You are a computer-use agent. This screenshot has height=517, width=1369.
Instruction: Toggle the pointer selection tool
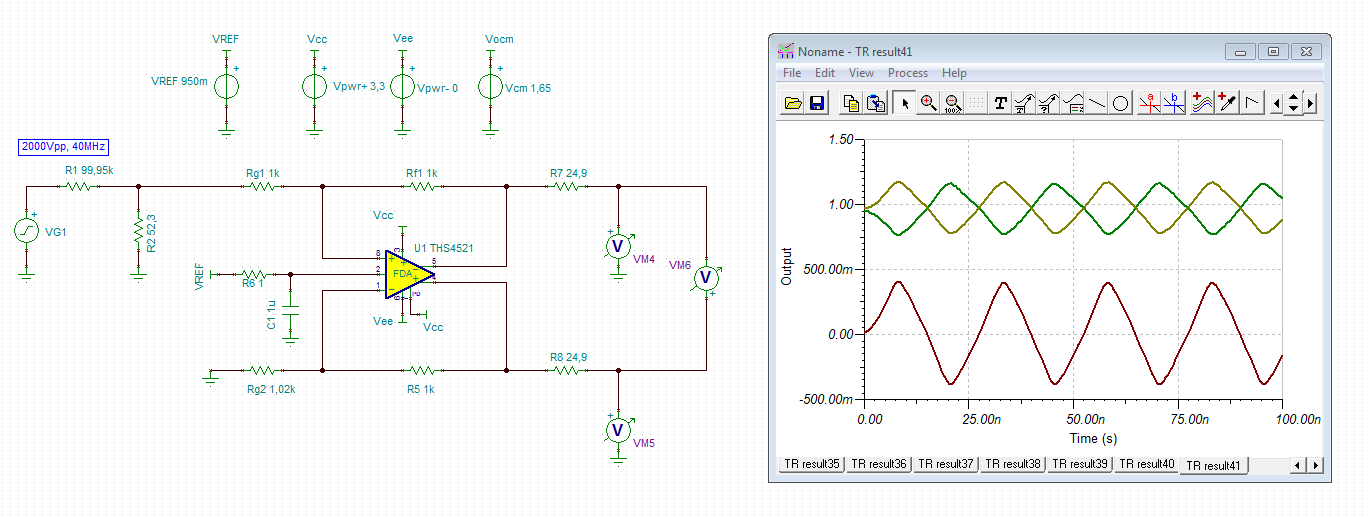(904, 102)
